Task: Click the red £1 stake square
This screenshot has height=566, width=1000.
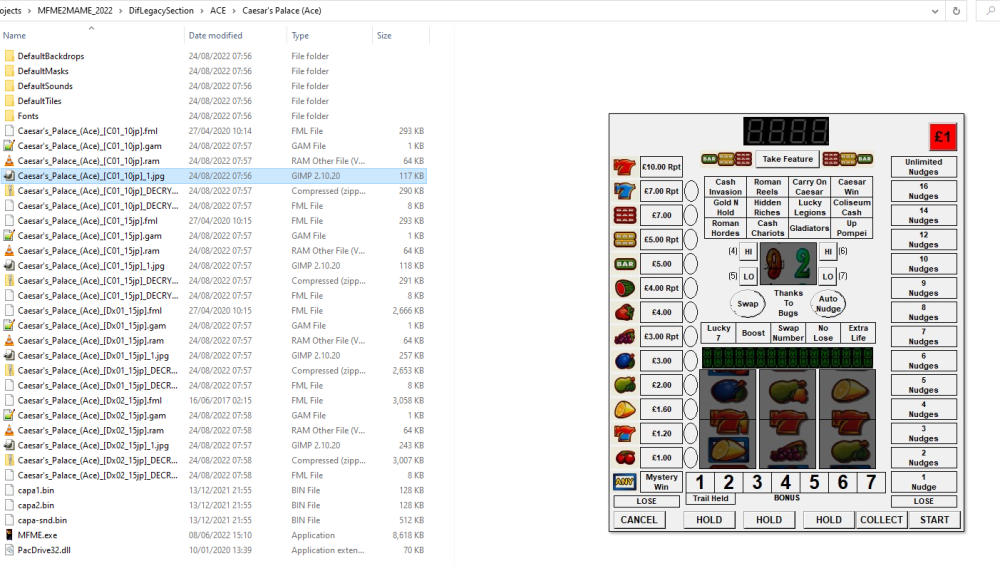Action: (943, 137)
